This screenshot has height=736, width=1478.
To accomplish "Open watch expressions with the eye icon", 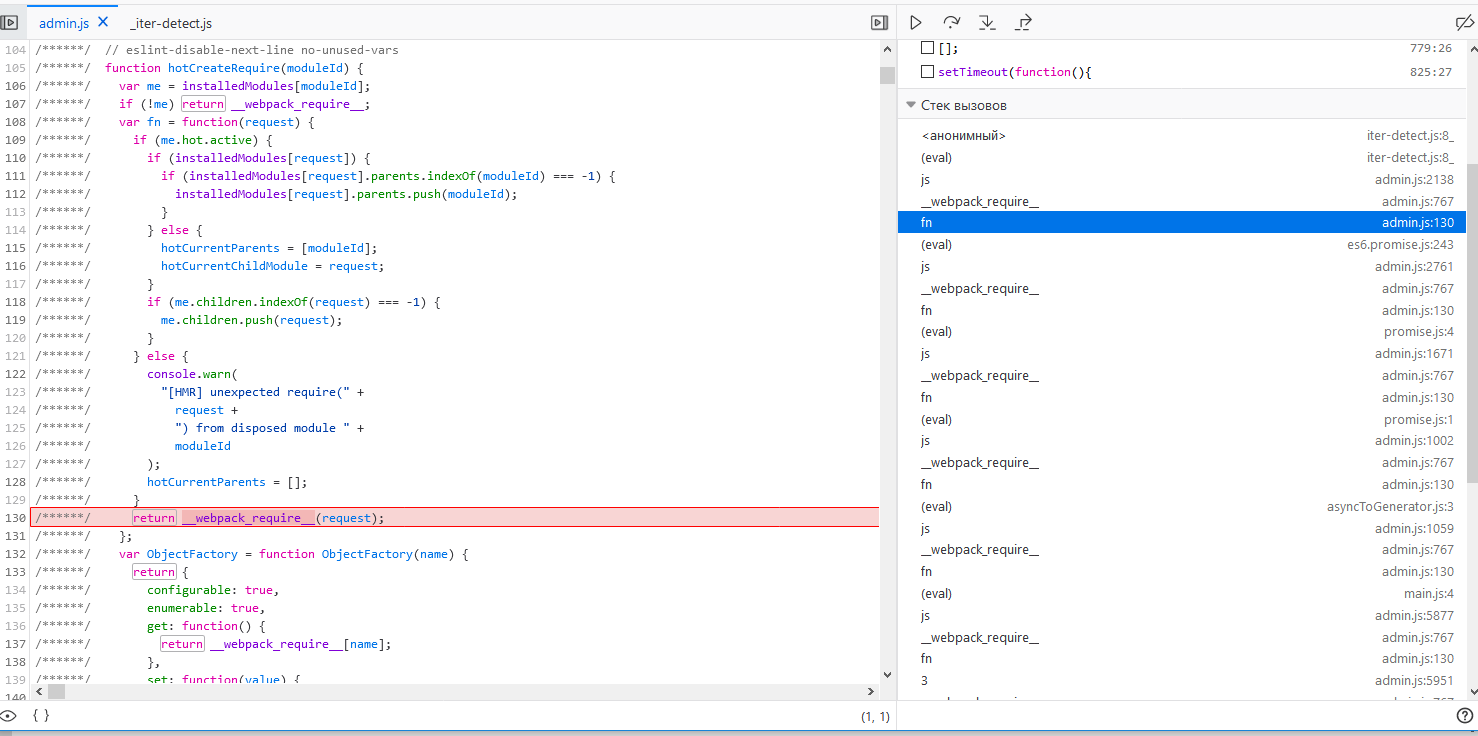I will (10, 715).
